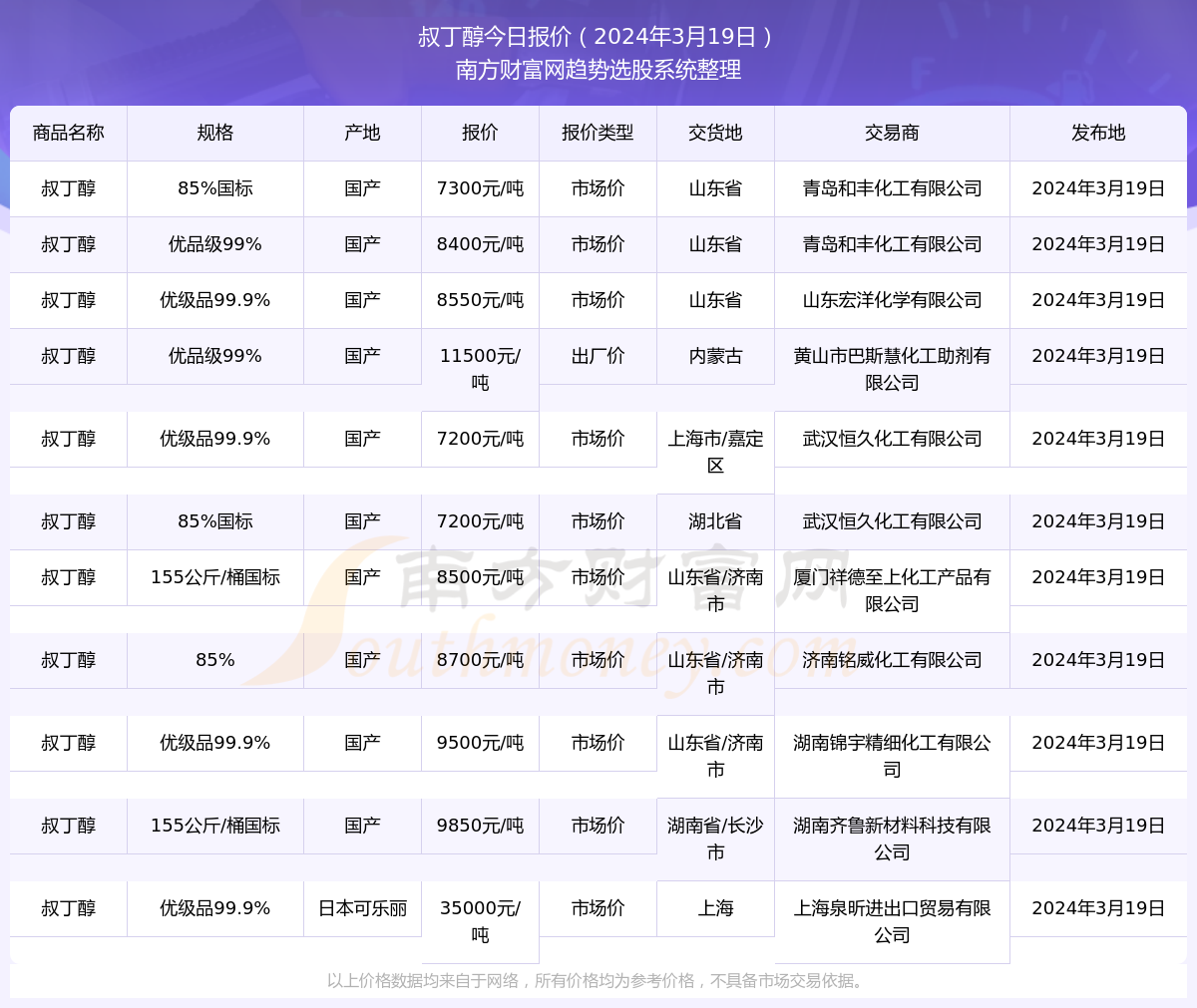Click 山东省/济南市 in 8700元/吨 row
The image size is (1197, 1008).
pos(715,673)
